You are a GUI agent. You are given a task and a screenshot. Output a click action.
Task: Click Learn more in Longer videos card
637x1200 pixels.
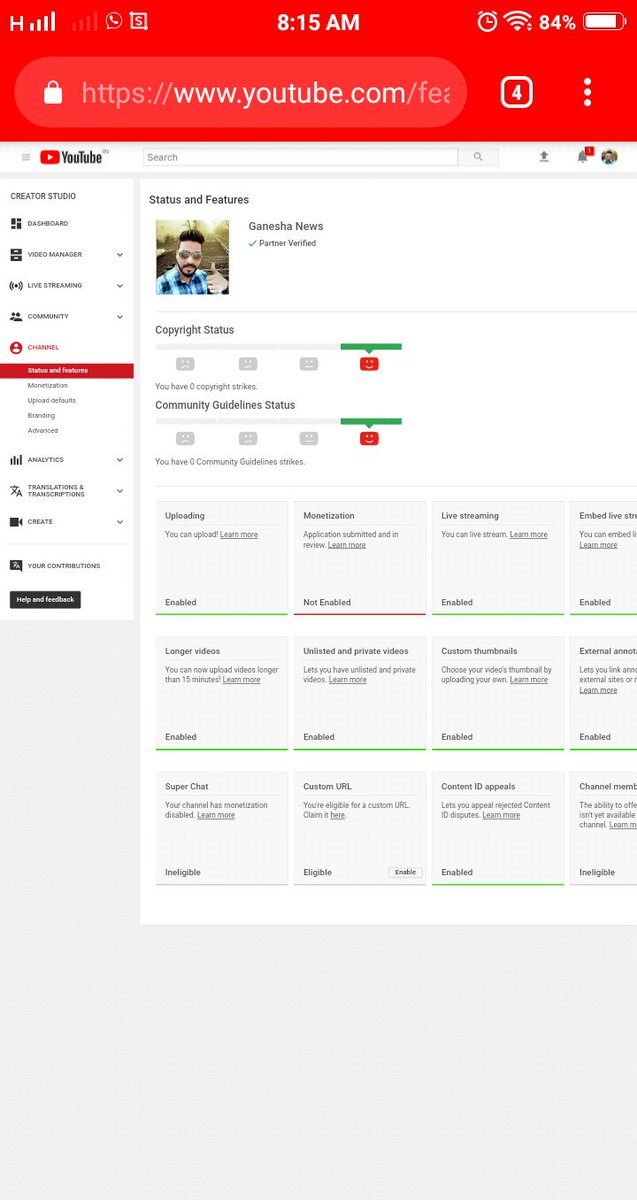point(241,680)
